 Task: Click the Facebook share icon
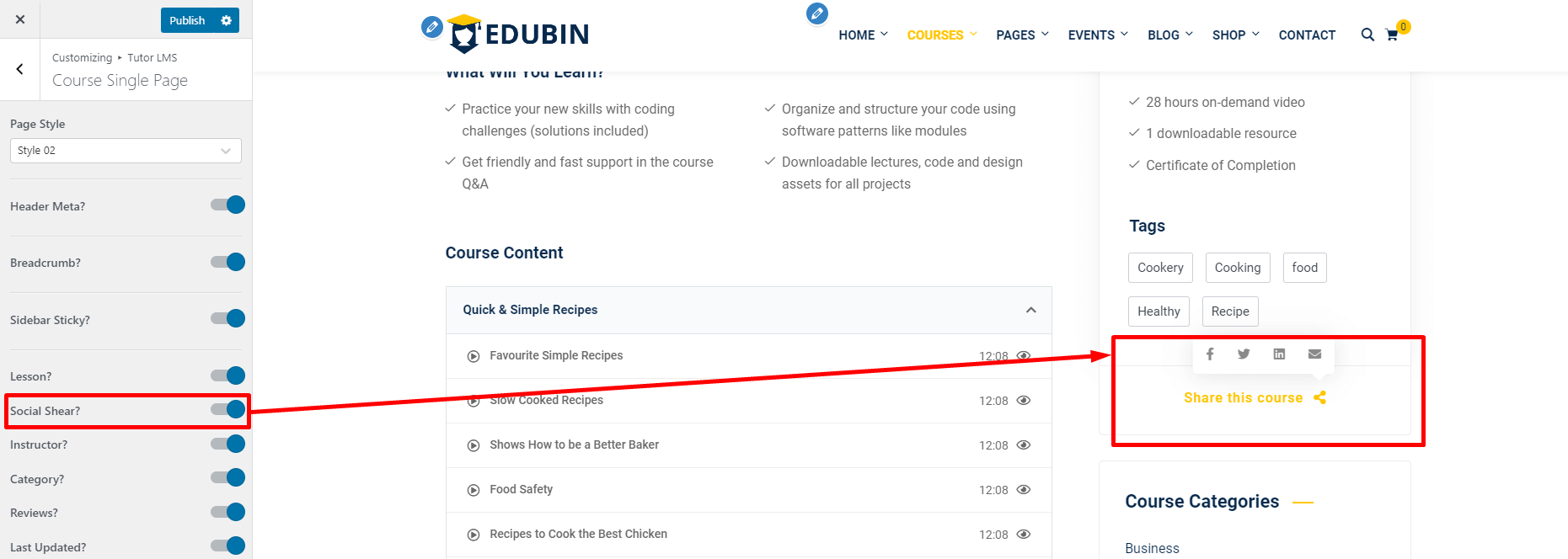(x=1210, y=354)
